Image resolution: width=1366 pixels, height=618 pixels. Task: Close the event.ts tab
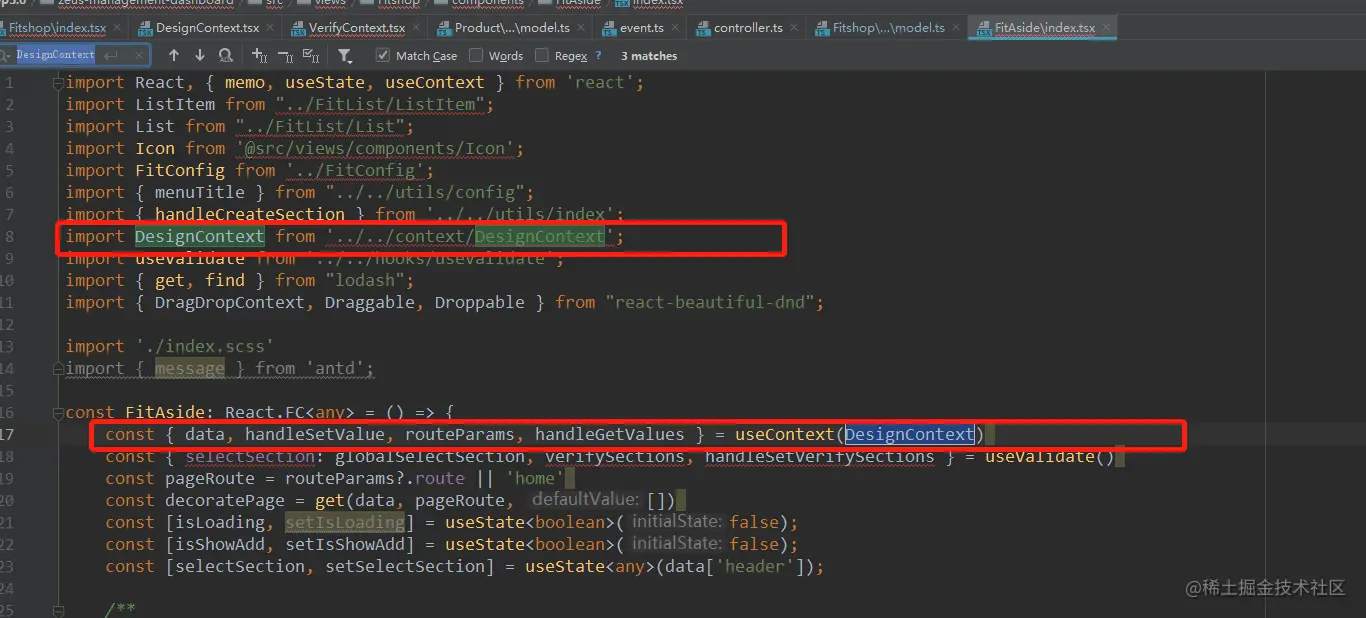pyautogui.click(x=677, y=28)
